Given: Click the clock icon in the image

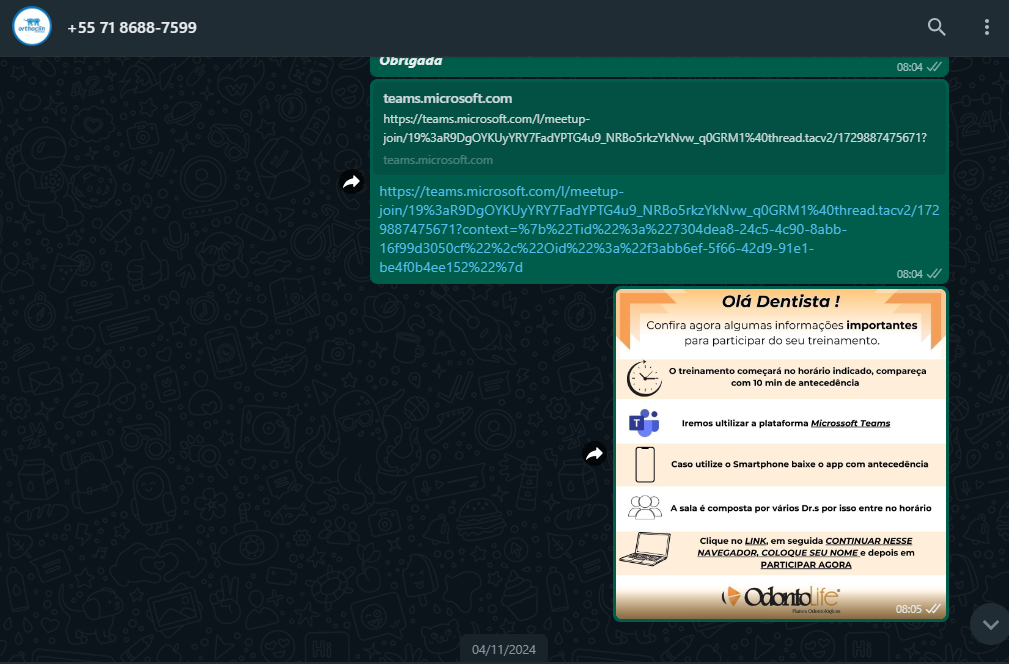Looking at the screenshot, I should pyautogui.click(x=644, y=378).
